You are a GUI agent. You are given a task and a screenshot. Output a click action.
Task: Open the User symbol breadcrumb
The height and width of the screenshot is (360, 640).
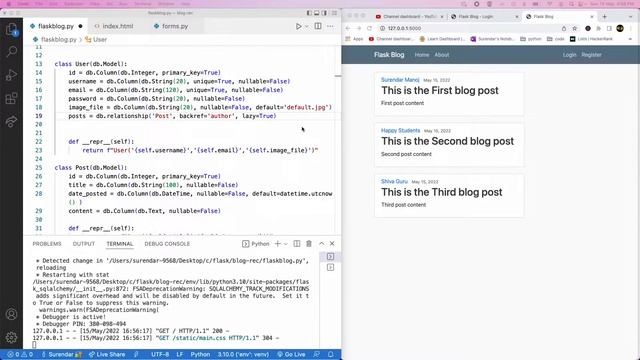[x=96, y=40]
